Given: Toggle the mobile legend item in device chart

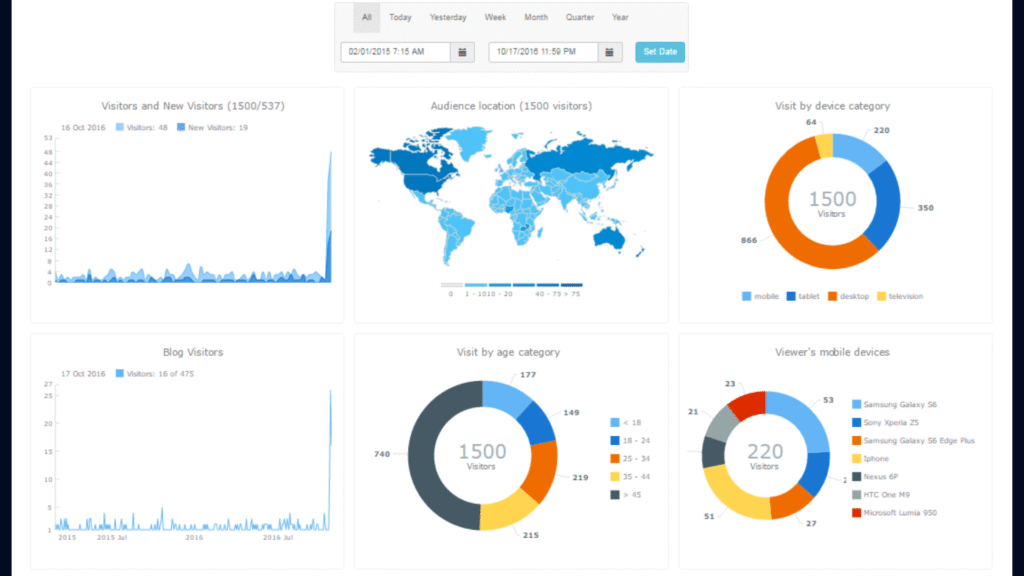Looking at the screenshot, I should pos(760,296).
